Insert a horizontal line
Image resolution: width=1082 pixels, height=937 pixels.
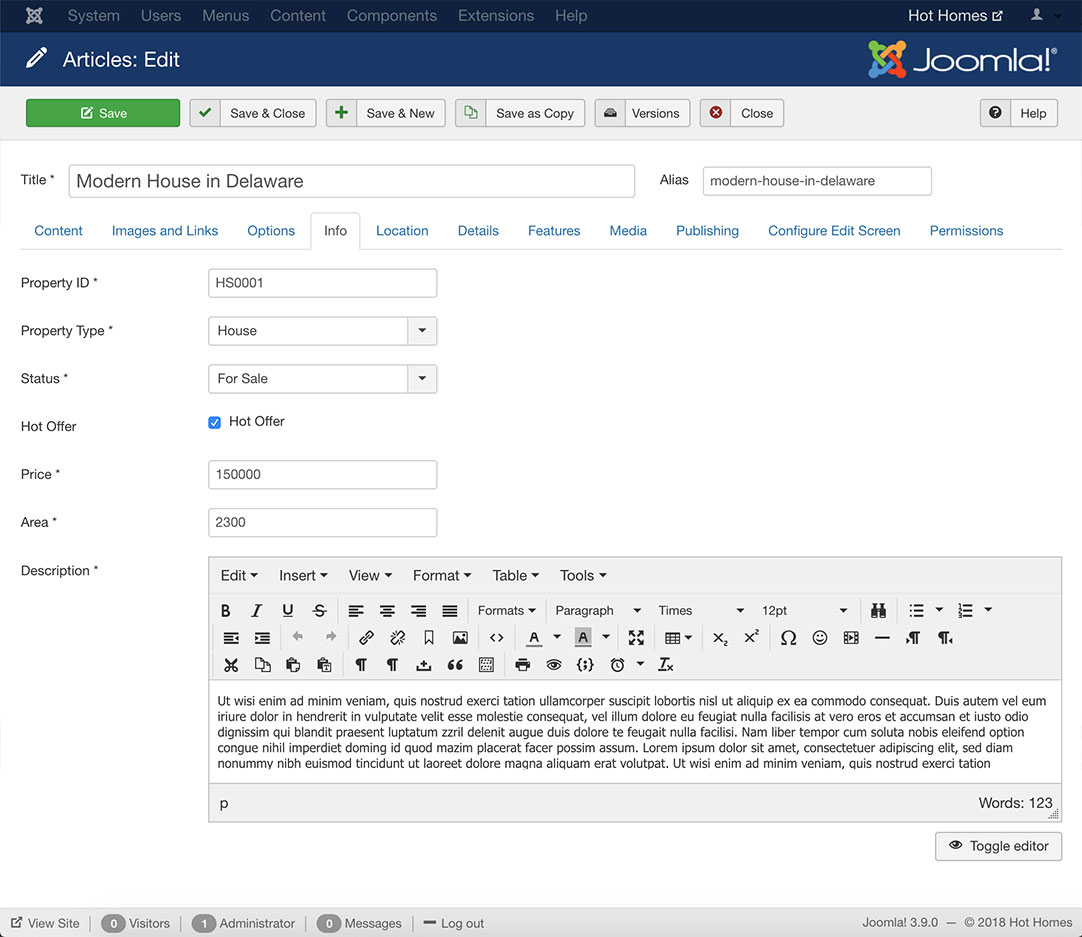(x=882, y=638)
